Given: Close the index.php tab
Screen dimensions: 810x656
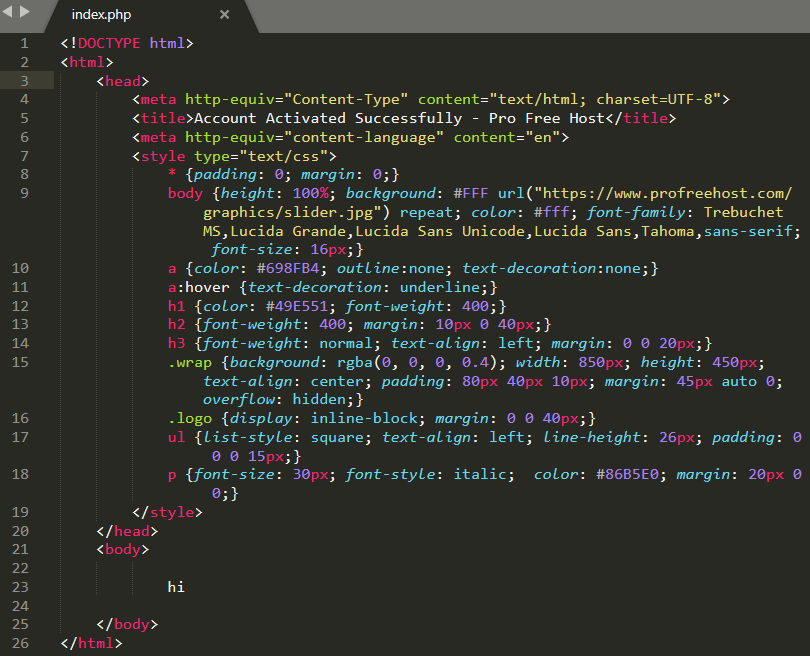Looking at the screenshot, I should (x=224, y=14).
